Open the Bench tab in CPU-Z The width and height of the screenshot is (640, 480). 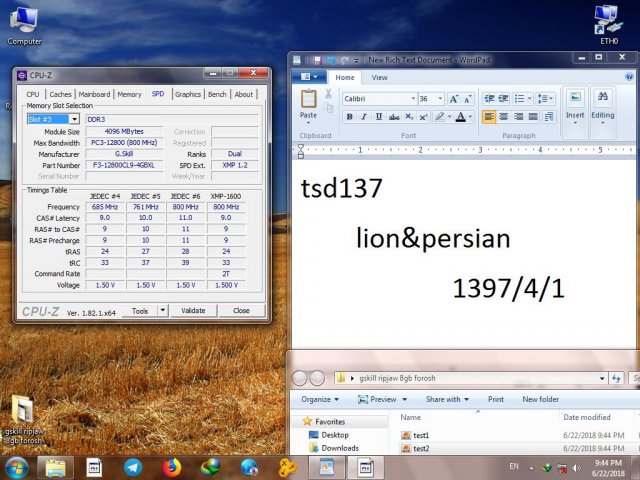pyautogui.click(x=217, y=94)
